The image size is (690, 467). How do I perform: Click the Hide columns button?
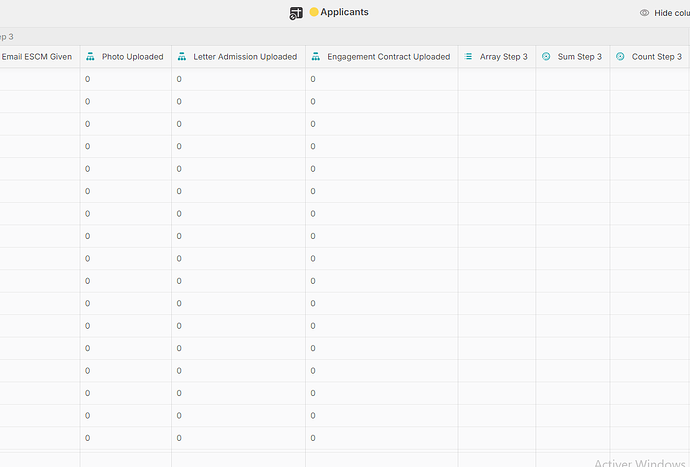click(x=664, y=13)
